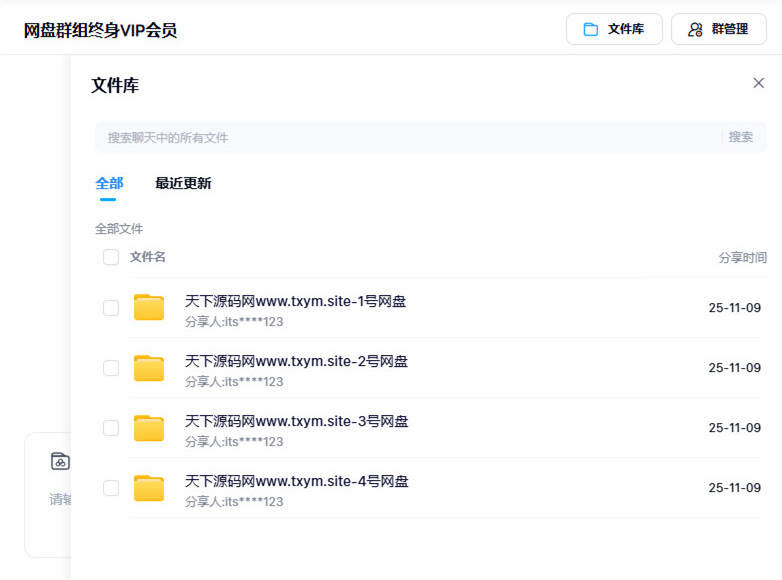Toggle the select-all checkbox beside 文件名
Image resolution: width=782 pixels, height=580 pixels.
click(x=111, y=258)
